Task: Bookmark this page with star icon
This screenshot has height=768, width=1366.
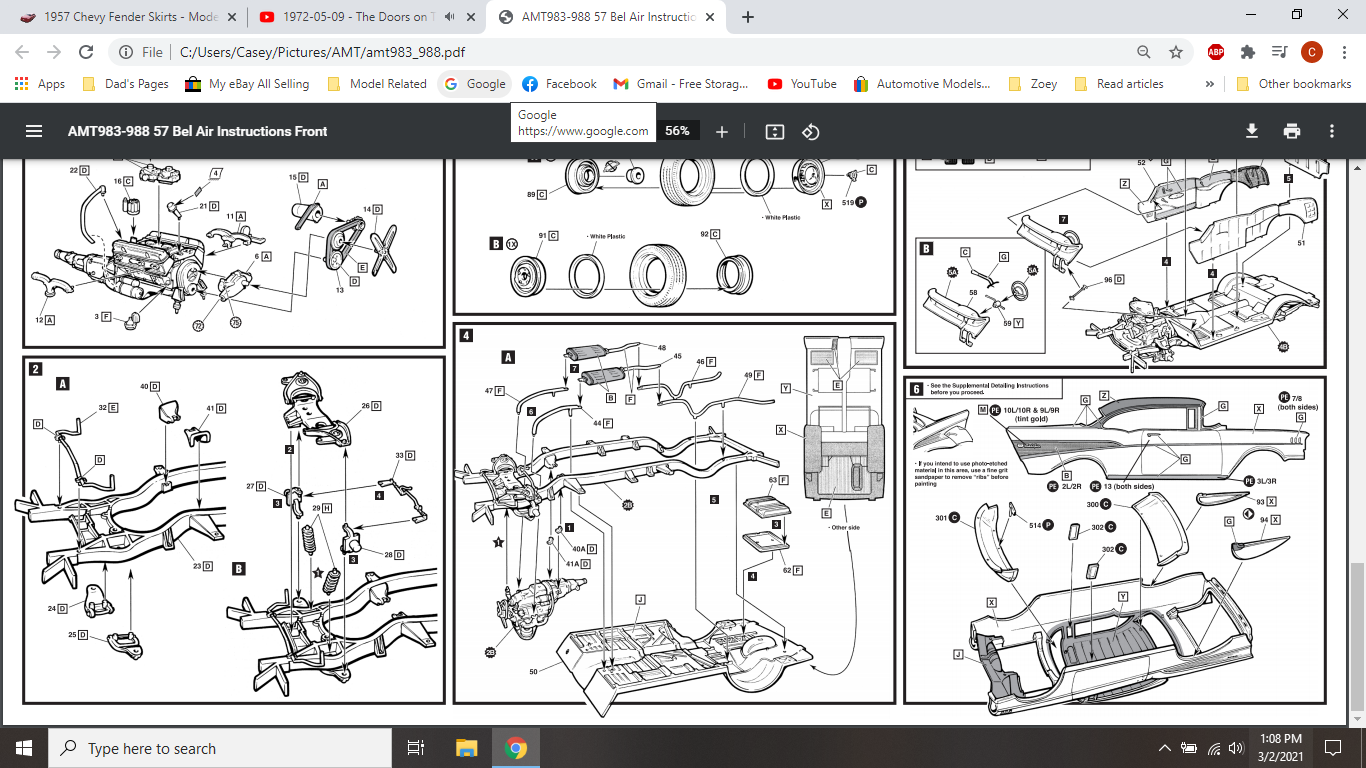Action: pyautogui.click(x=1176, y=52)
